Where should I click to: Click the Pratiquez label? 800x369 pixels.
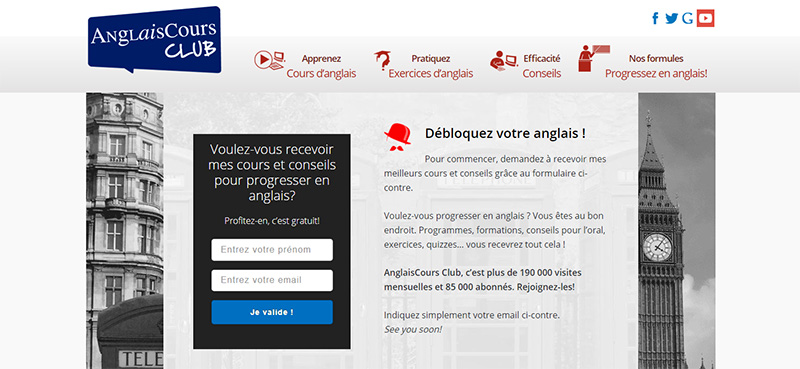pyautogui.click(x=431, y=59)
